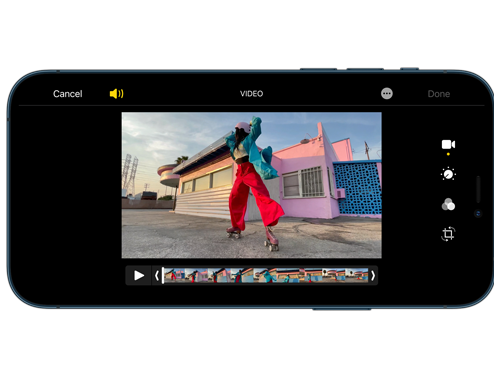Click the first frame thumbnail in the filmstrip
The image size is (500, 375).
[175, 276]
